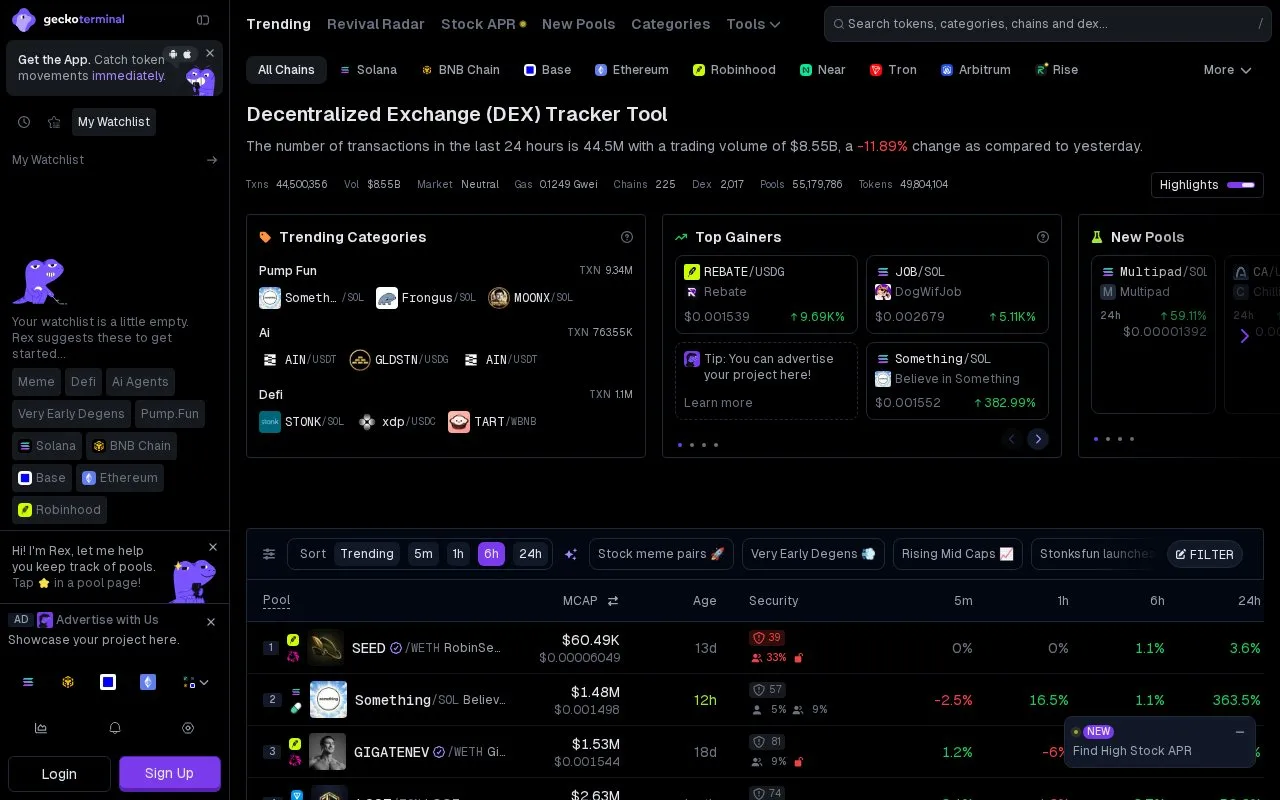This screenshot has height=800, width=1280.
Task: Open settings hexagon icon at sidebar bottom
Action: tap(188, 728)
